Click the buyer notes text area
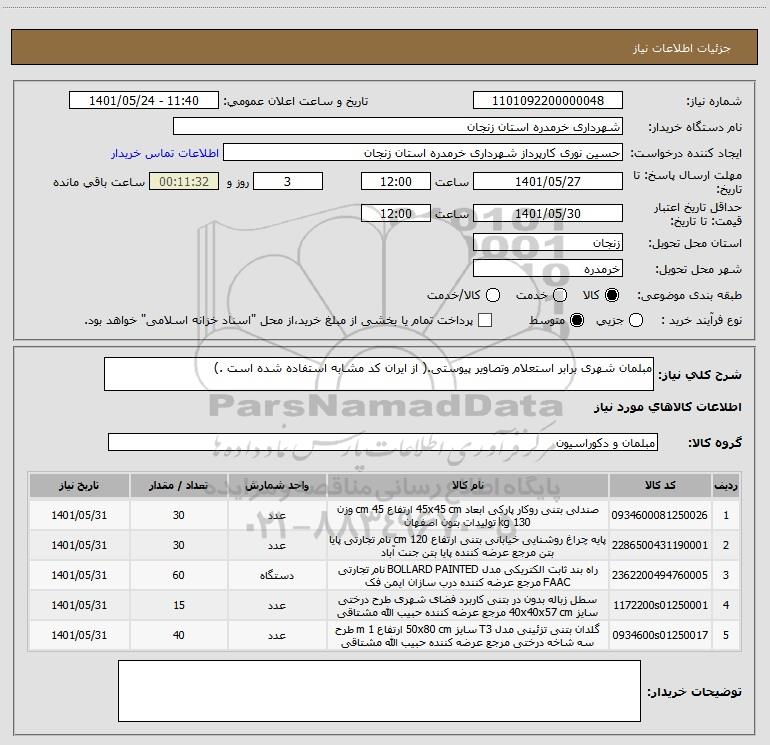 (379, 690)
